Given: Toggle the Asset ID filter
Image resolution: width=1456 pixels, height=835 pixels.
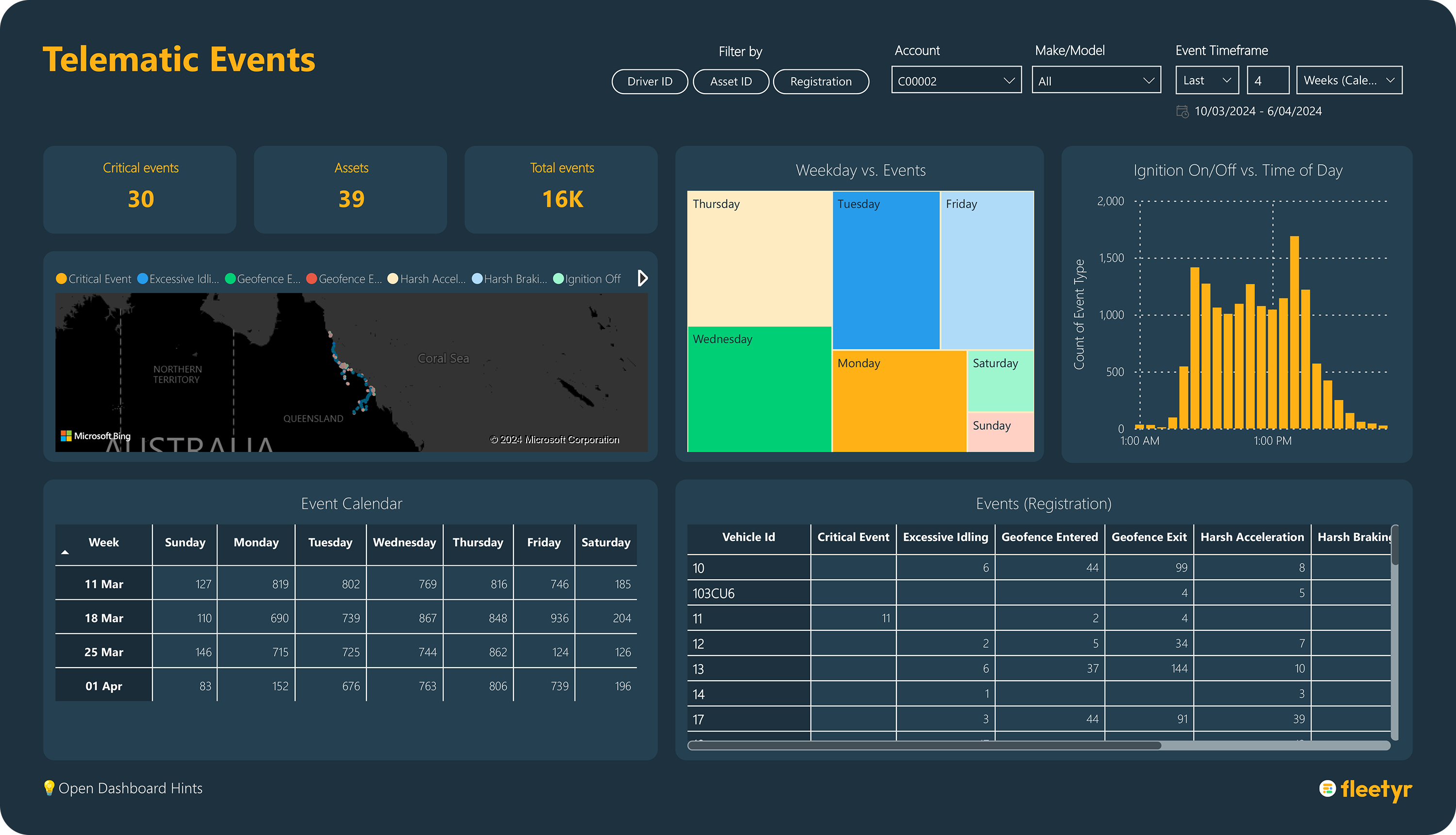Looking at the screenshot, I should coord(730,82).
